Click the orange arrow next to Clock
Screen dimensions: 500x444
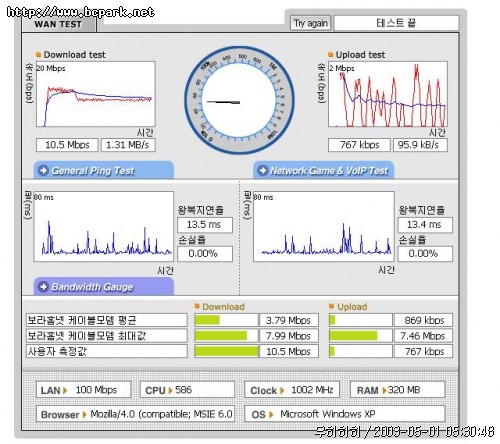point(282,390)
